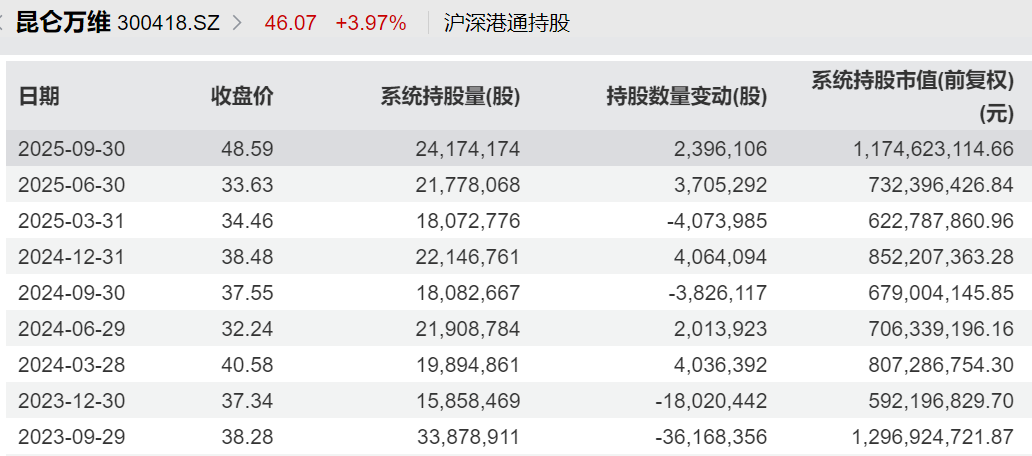The height and width of the screenshot is (456, 1032).
Task: Click the 300418.SZ stock code
Action: 168,22
